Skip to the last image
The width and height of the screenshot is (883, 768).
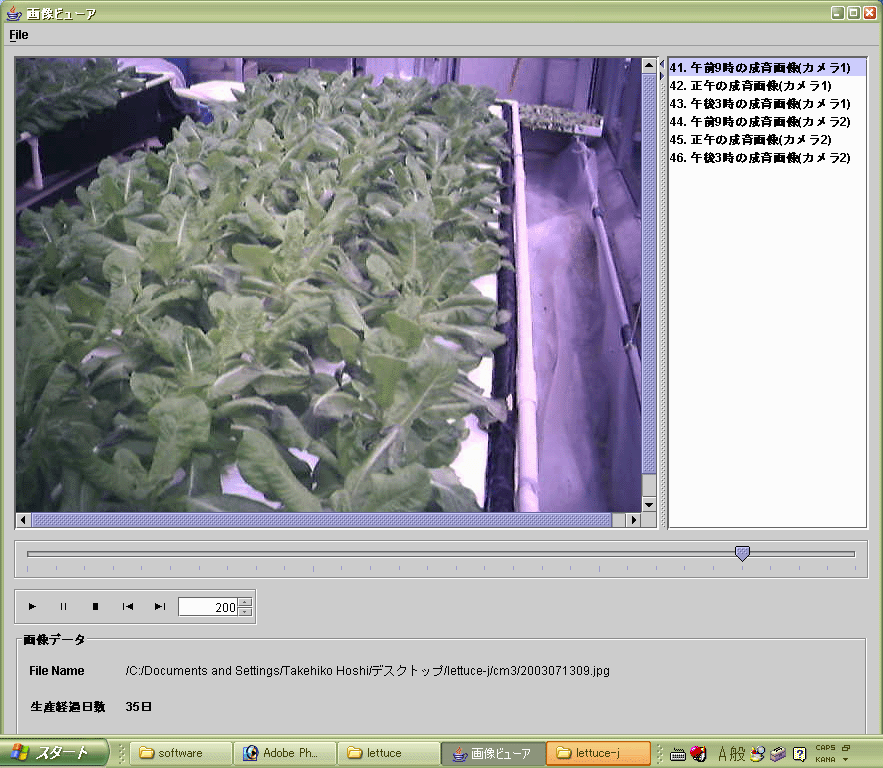click(x=160, y=606)
